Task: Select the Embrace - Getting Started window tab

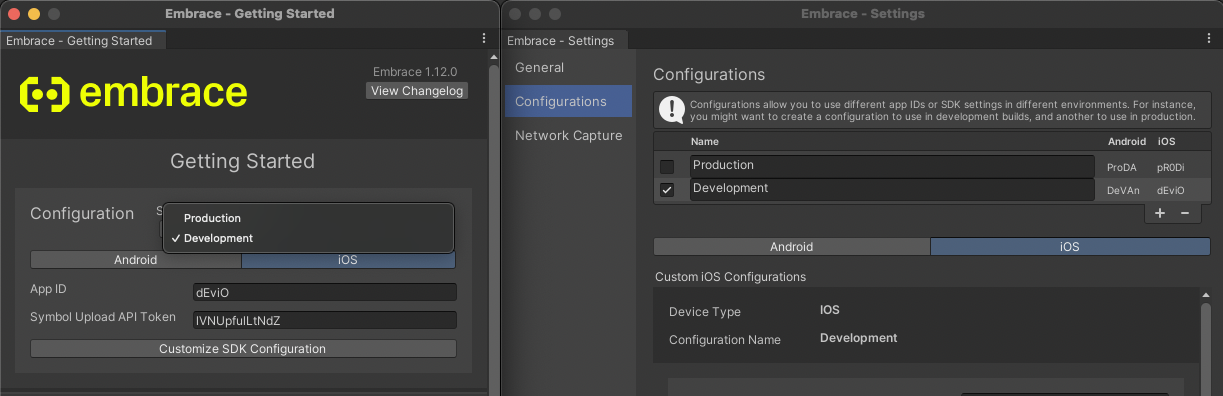Action: [x=83, y=41]
